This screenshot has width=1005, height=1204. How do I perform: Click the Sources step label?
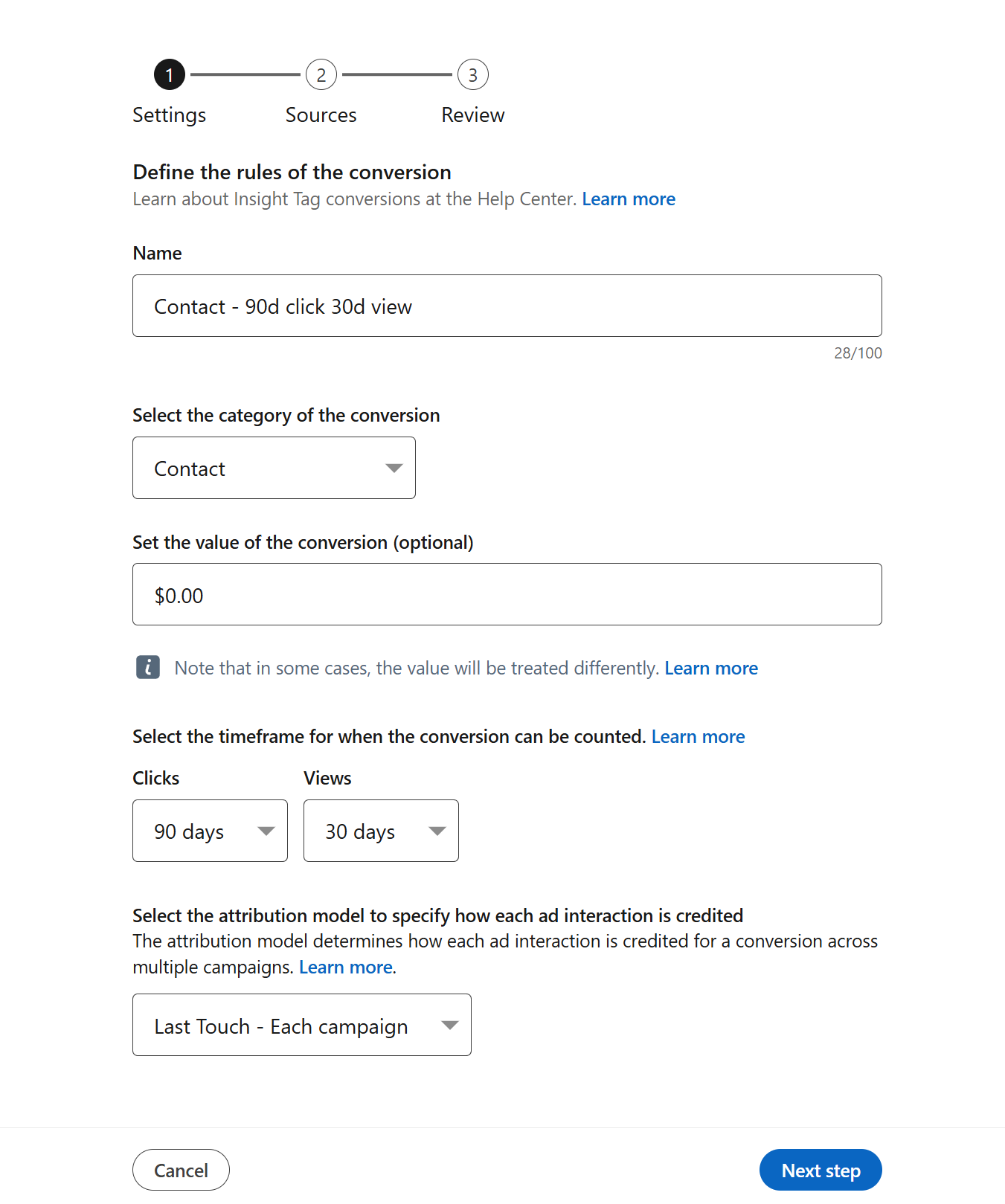[x=321, y=115]
